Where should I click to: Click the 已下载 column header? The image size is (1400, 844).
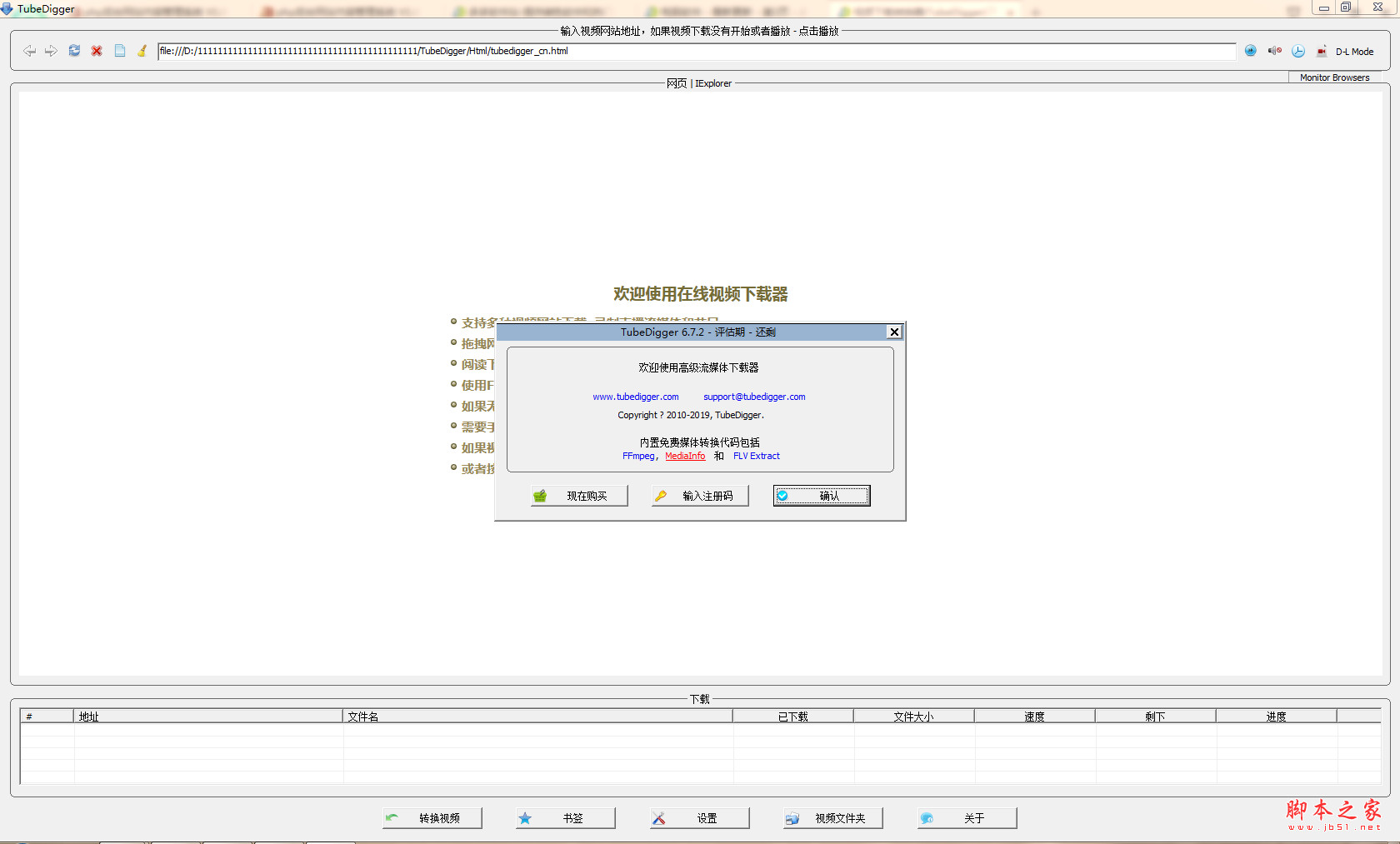pos(793,716)
